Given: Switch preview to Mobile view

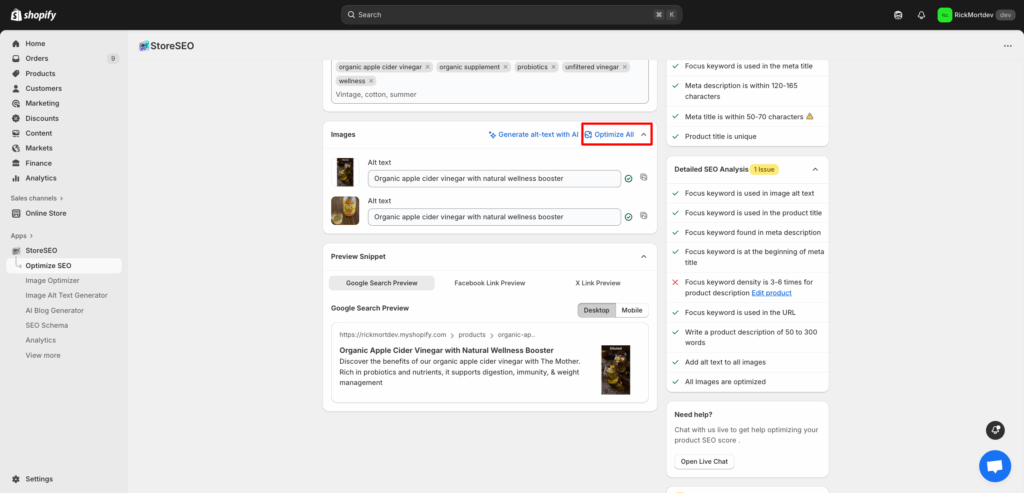Looking at the screenshot, I should [632, 310].
